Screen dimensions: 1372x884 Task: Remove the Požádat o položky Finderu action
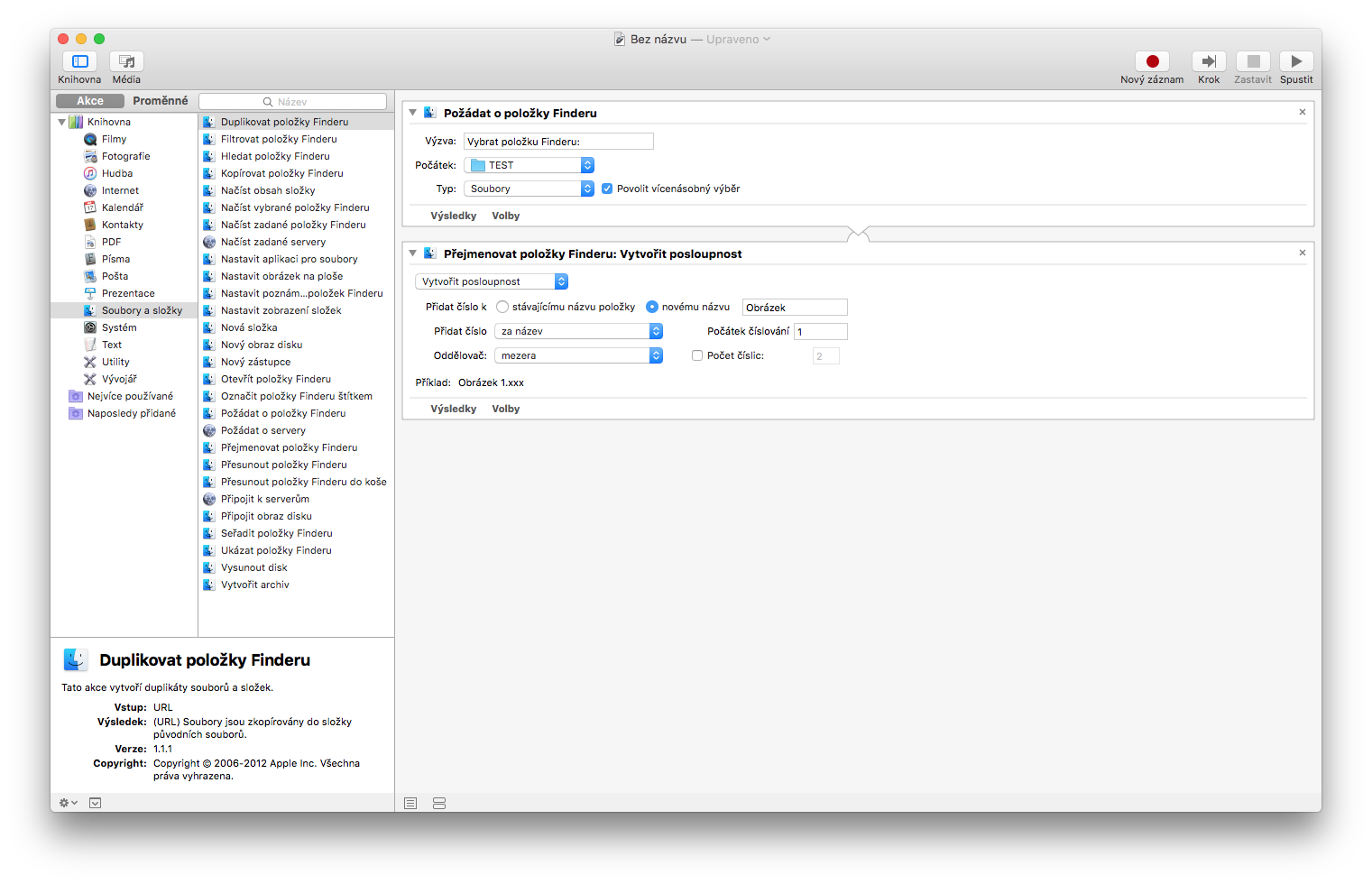pyautogui.click(x=1303, y=112)
